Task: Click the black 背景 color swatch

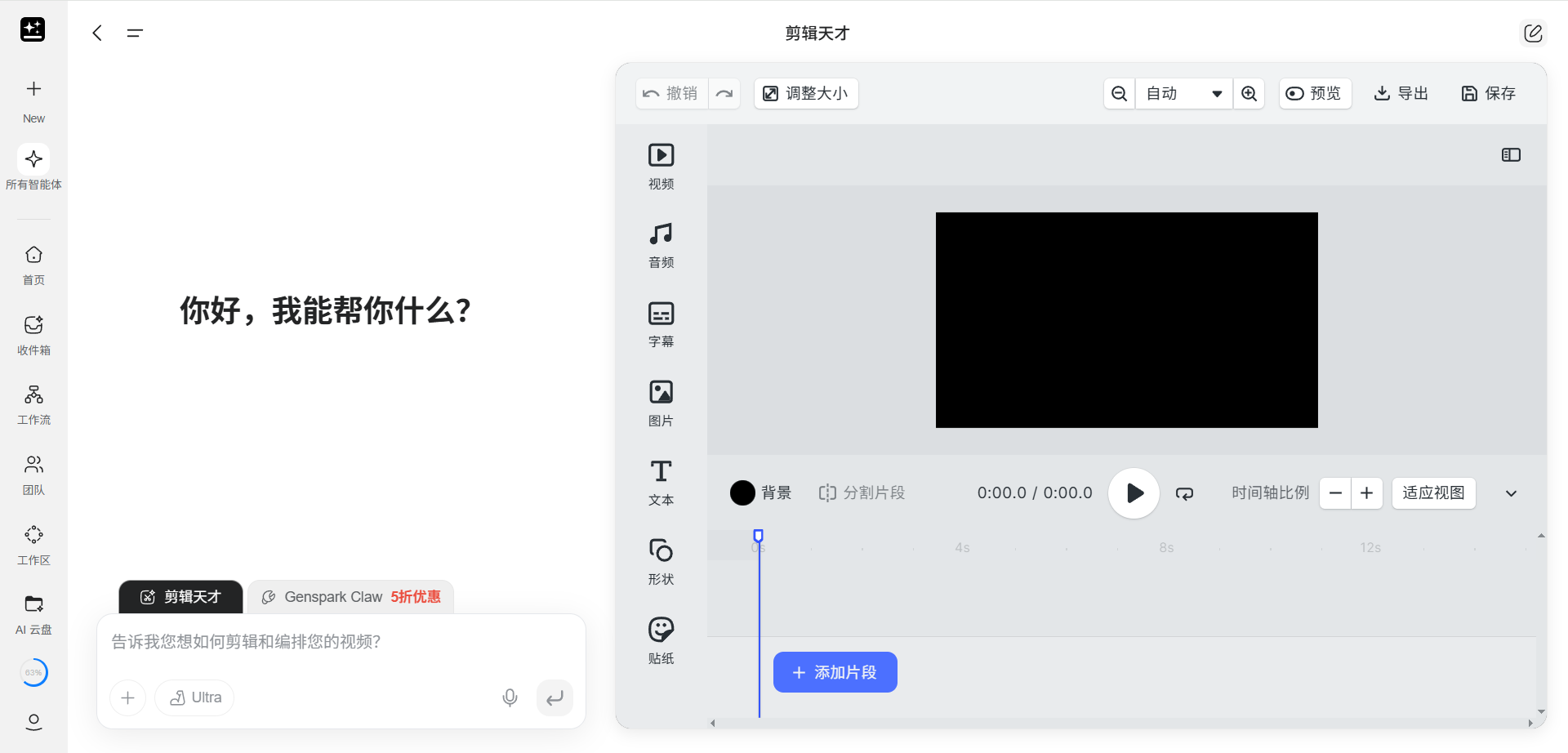Action: [x=742, y=493]
